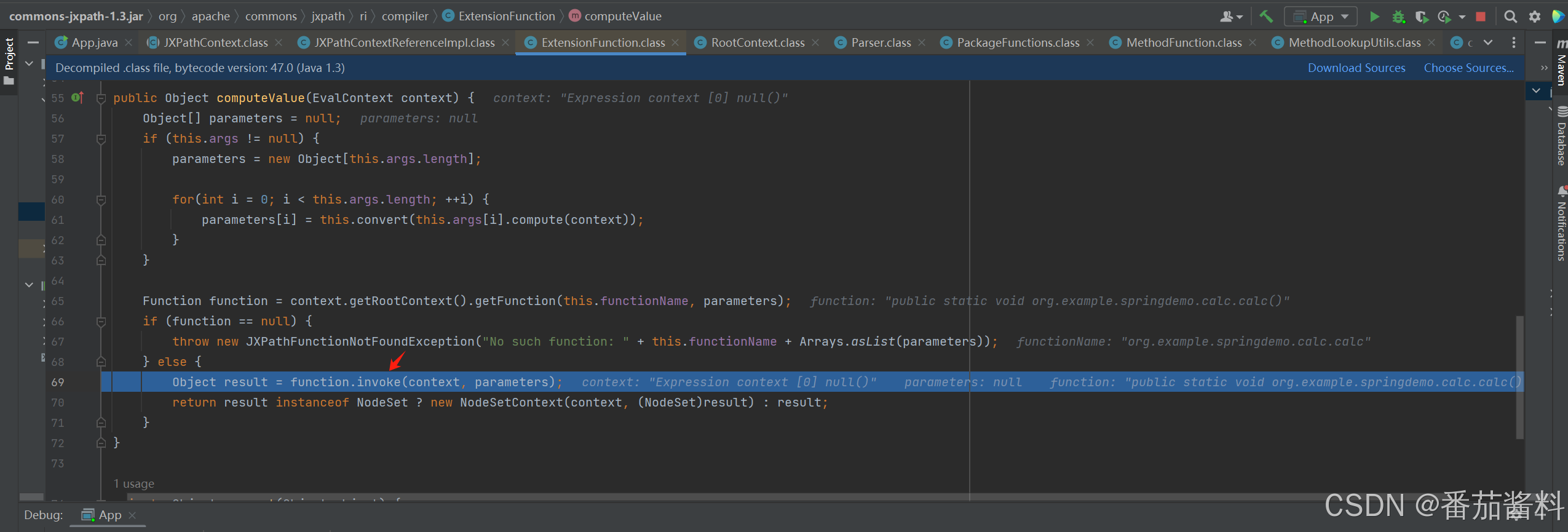Click compiler breadcrumb segment
Image resolution: width=1568 pixels, height=532 pixels.
(405, 16)
